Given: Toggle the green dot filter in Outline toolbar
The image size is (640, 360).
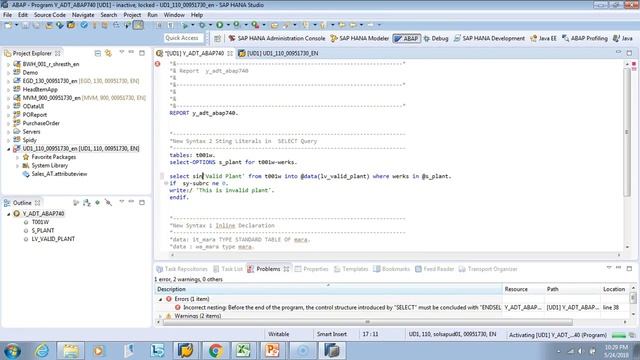Looking at the screenshot, I should 98,202.
